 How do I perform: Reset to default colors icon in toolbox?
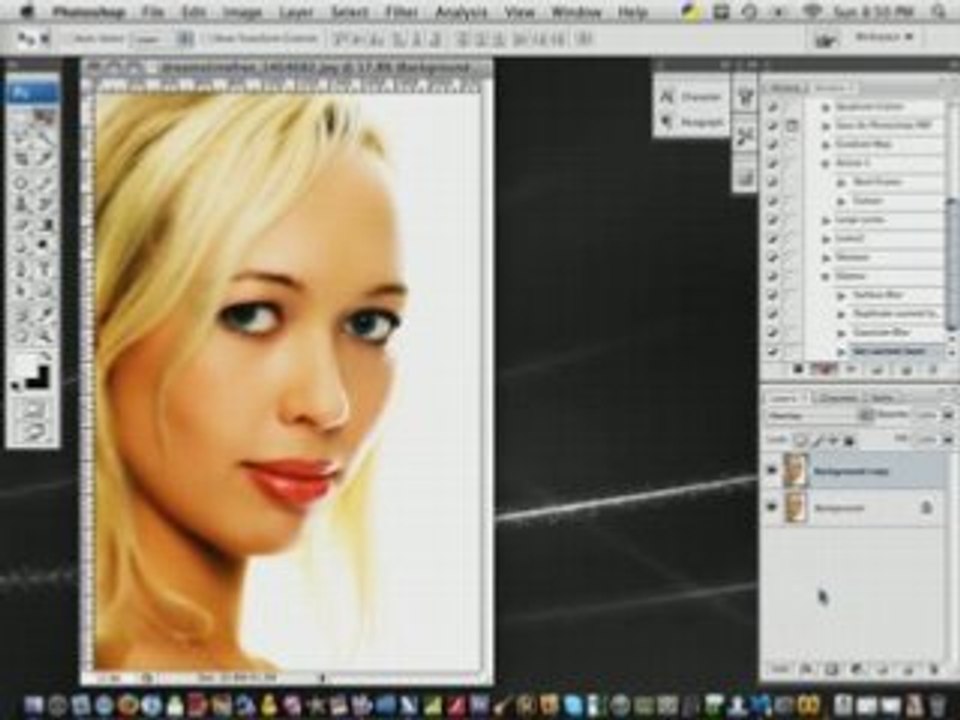coord(17,386)
